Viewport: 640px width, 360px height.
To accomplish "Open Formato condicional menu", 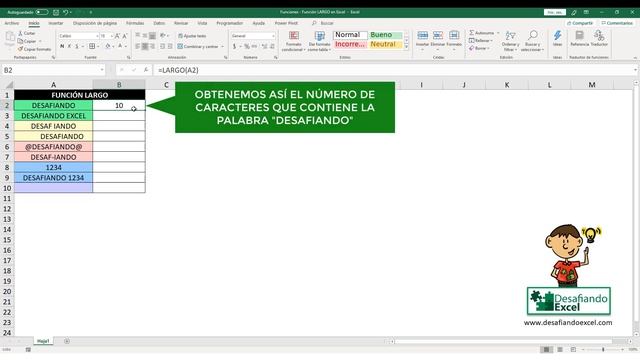I will pyautogui.click(x=293, y=41).
